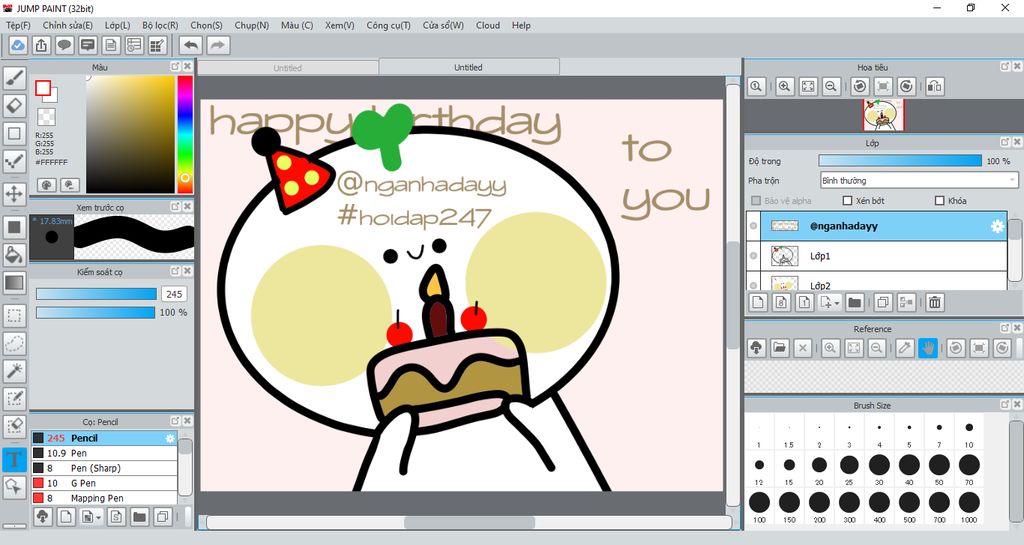Create a new layer folder
Viewport: 1024px width, 545px height.
tap(854, 302)
